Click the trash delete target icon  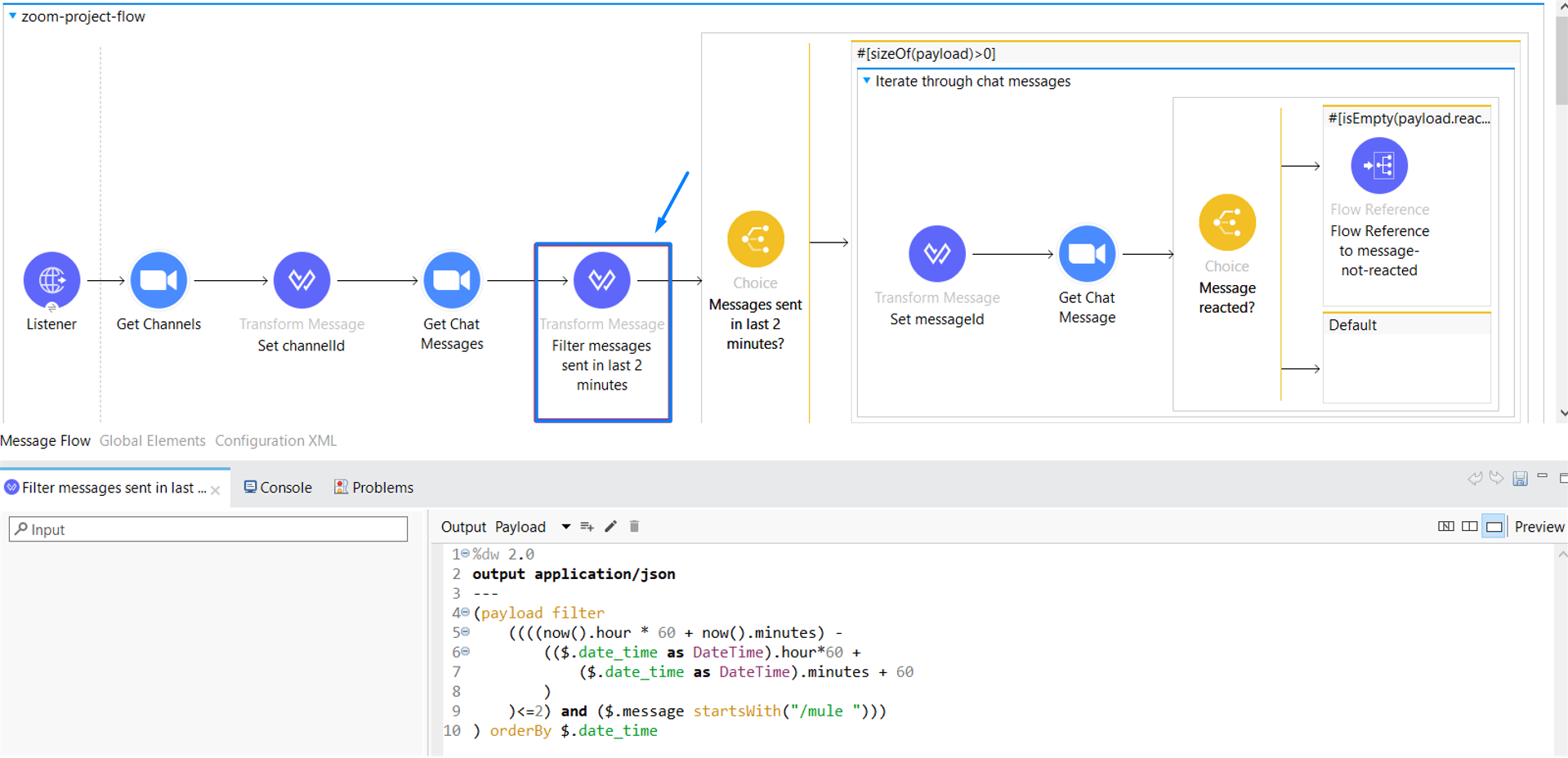click(x=634, y=527)
